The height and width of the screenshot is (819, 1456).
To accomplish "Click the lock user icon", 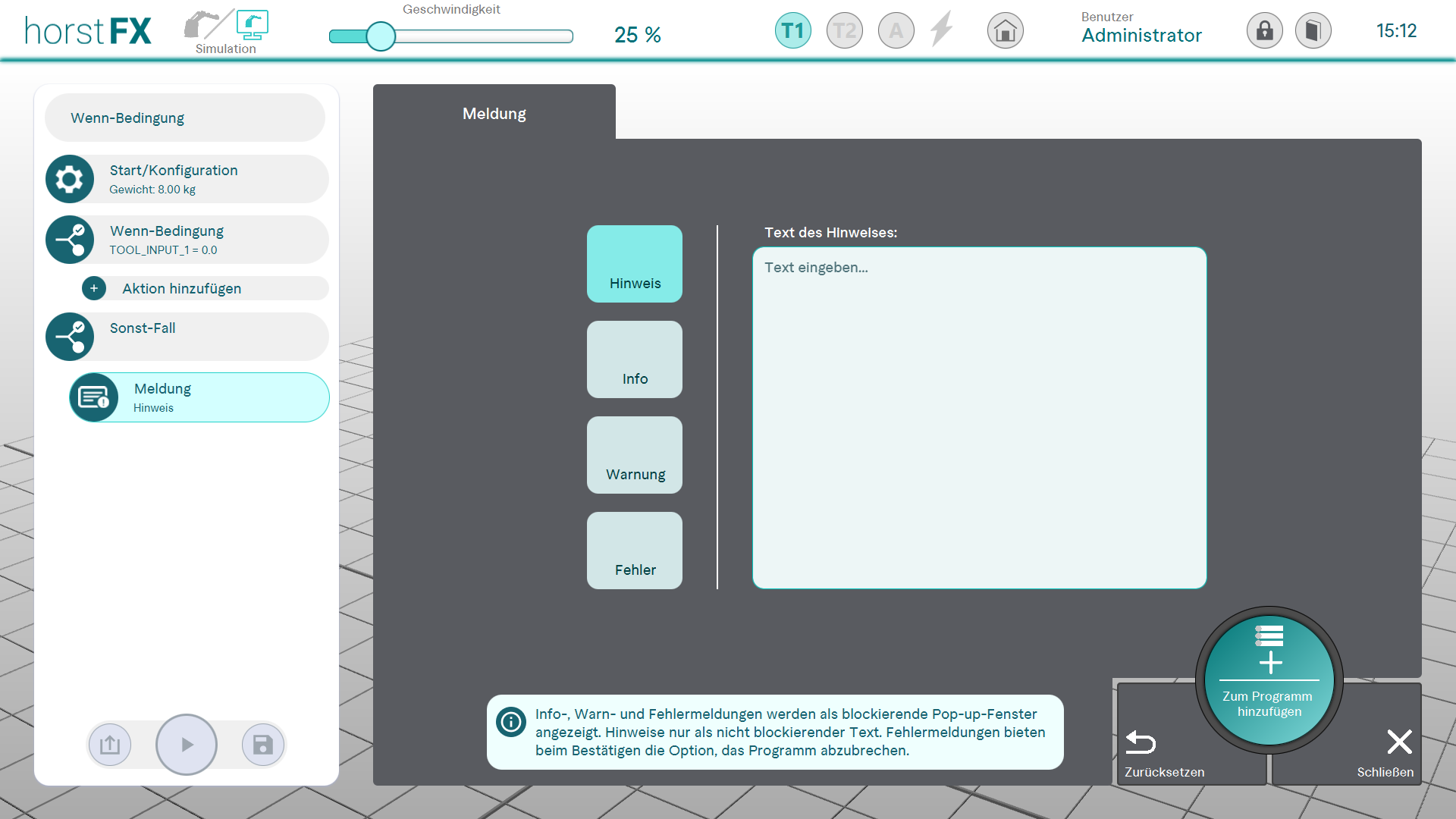I will [1264, 31].
